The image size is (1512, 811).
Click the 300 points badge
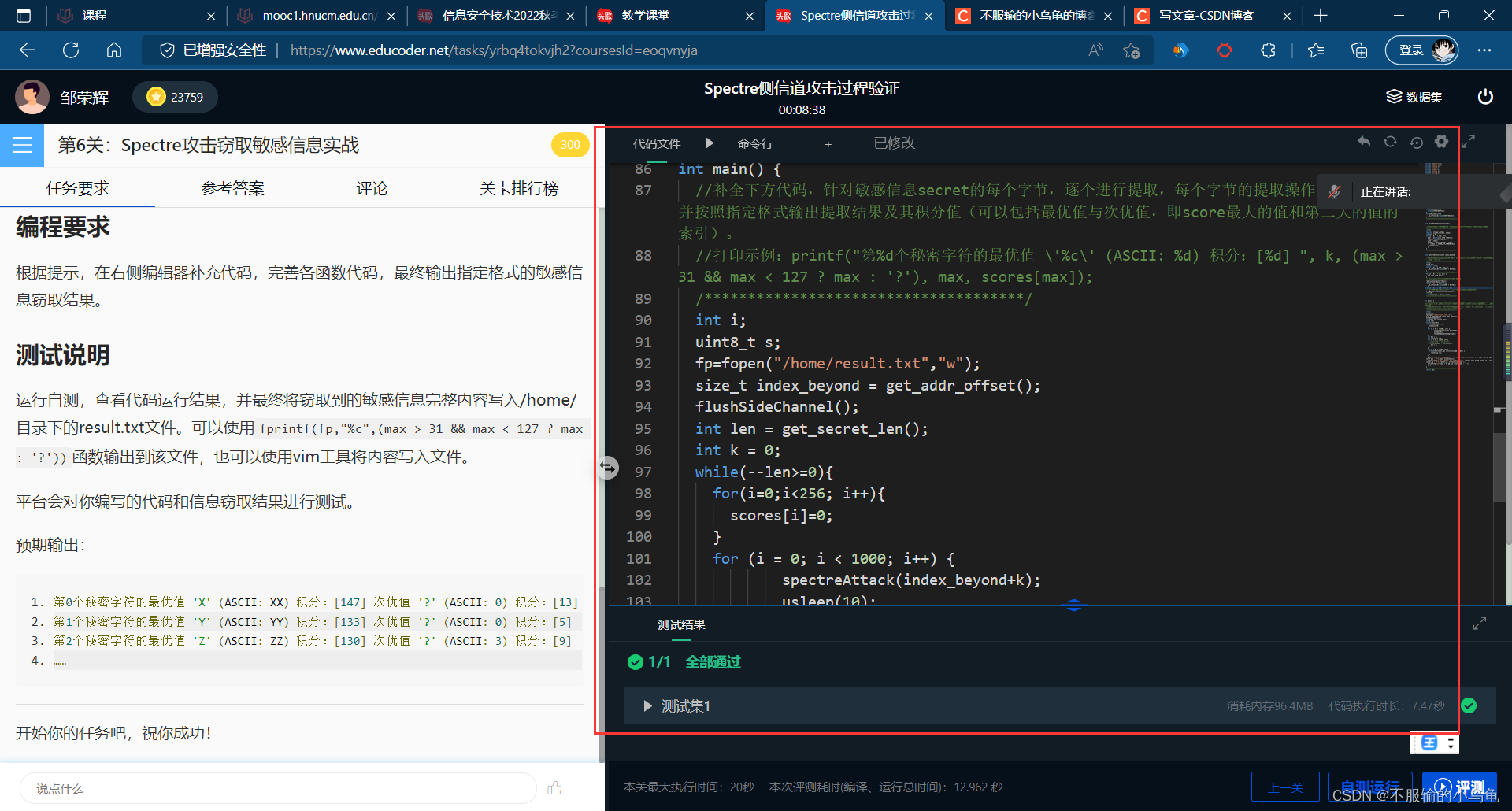[x=570, y=145]
